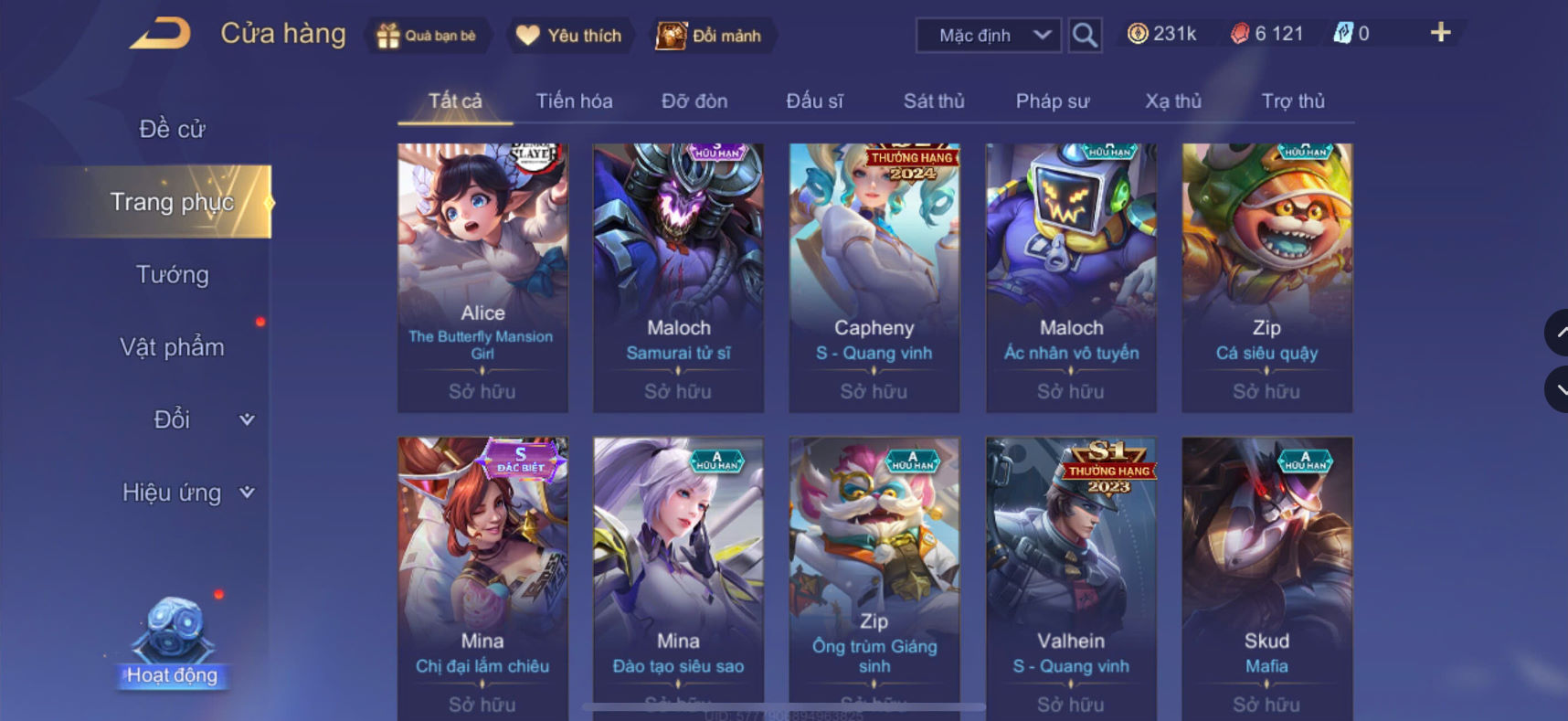Open the search magnifier icon

tap(1085, 36)
